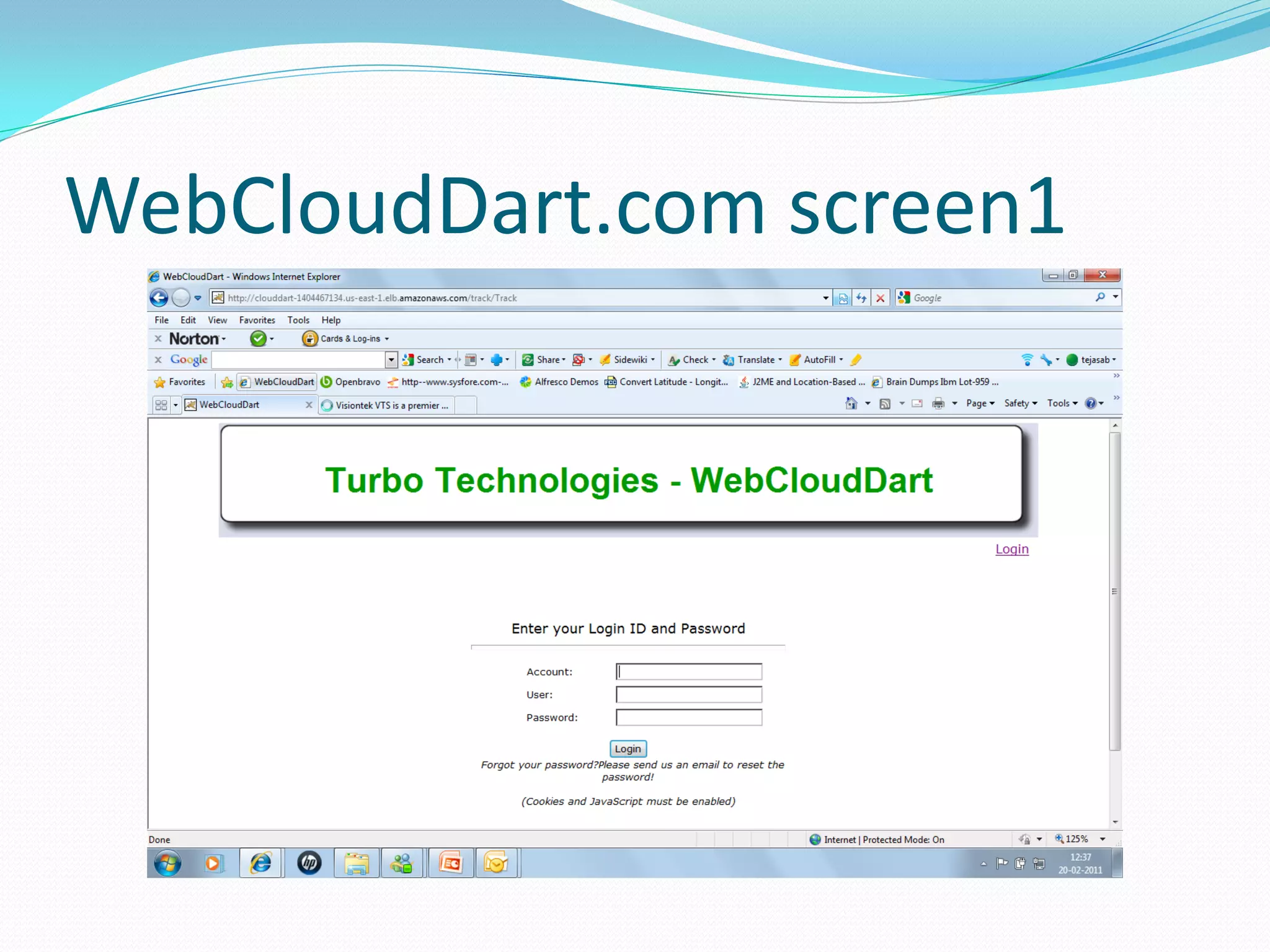
Task: Open Internet Explorer from the taskbar
Action: pyautogui.click(x=261, y=863)
